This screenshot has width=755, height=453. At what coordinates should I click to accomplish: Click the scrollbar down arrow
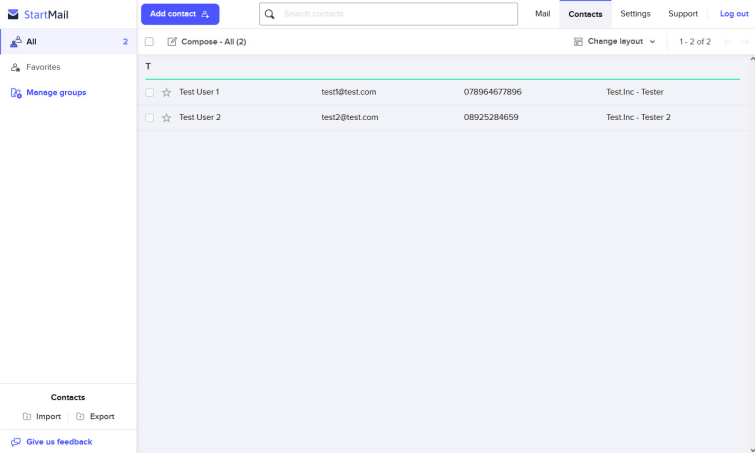pyautogui.click(x=752, y=450)
